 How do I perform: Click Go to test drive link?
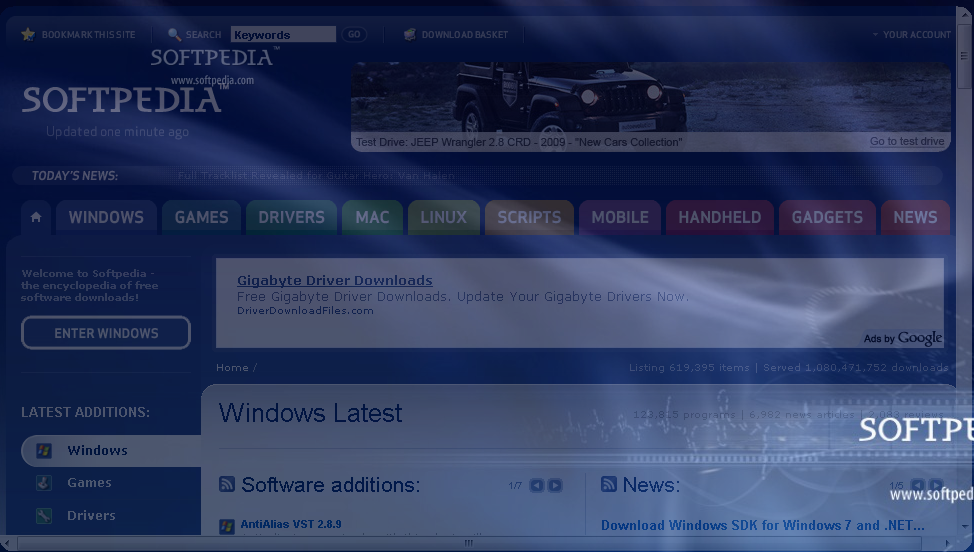tap(907, 142)
